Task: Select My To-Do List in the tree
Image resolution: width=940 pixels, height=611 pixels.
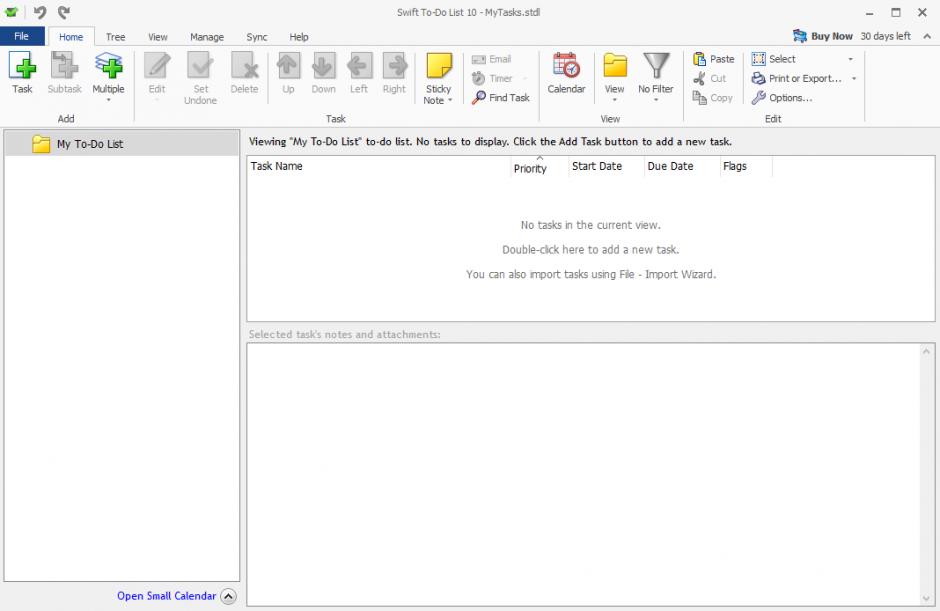Action: [x=89, y=144]
